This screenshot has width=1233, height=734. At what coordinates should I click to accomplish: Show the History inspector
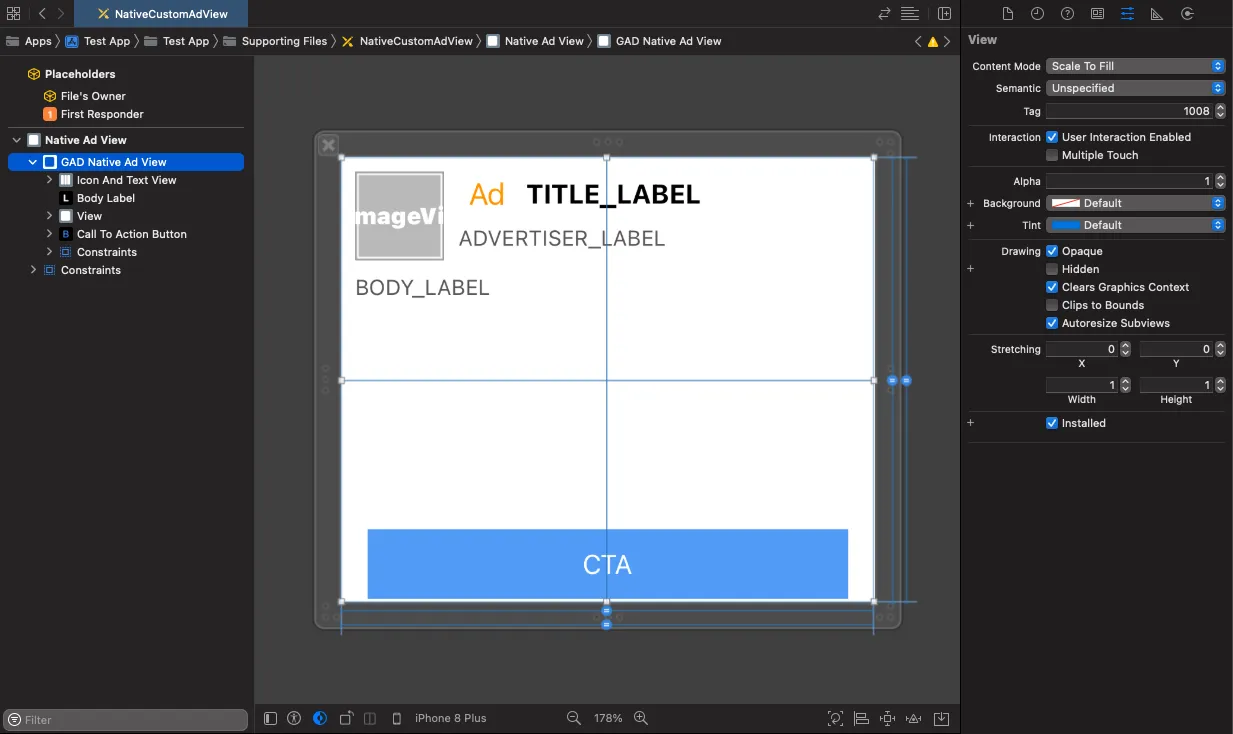1038,13
